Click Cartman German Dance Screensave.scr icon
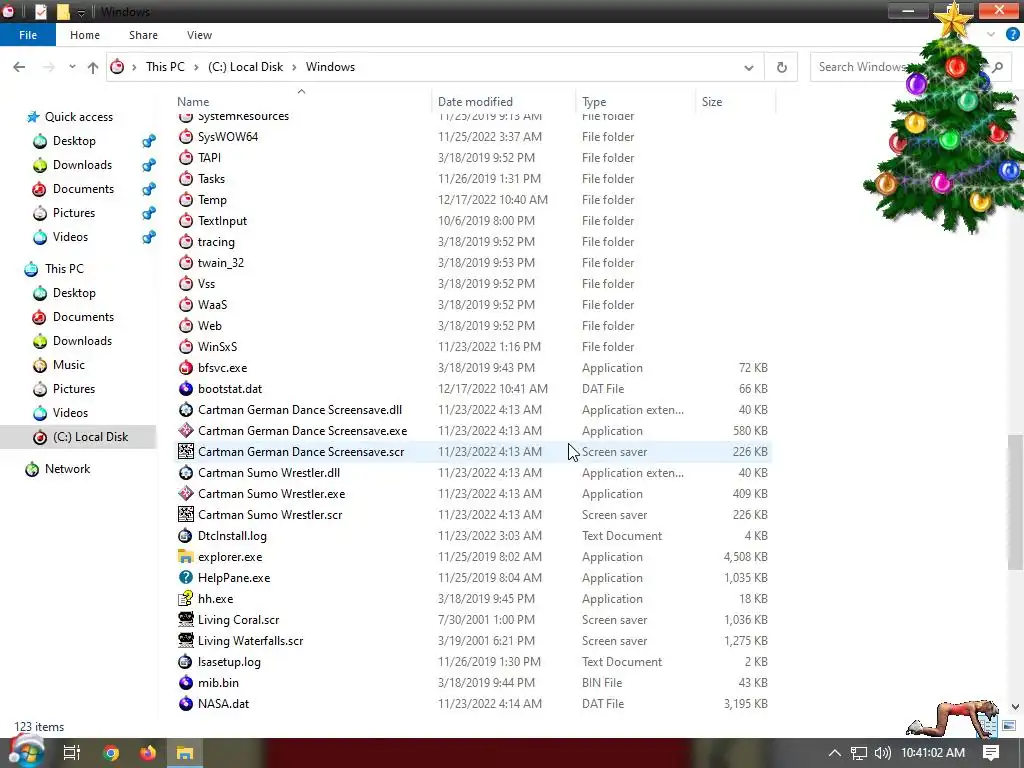 click(186, 451)
